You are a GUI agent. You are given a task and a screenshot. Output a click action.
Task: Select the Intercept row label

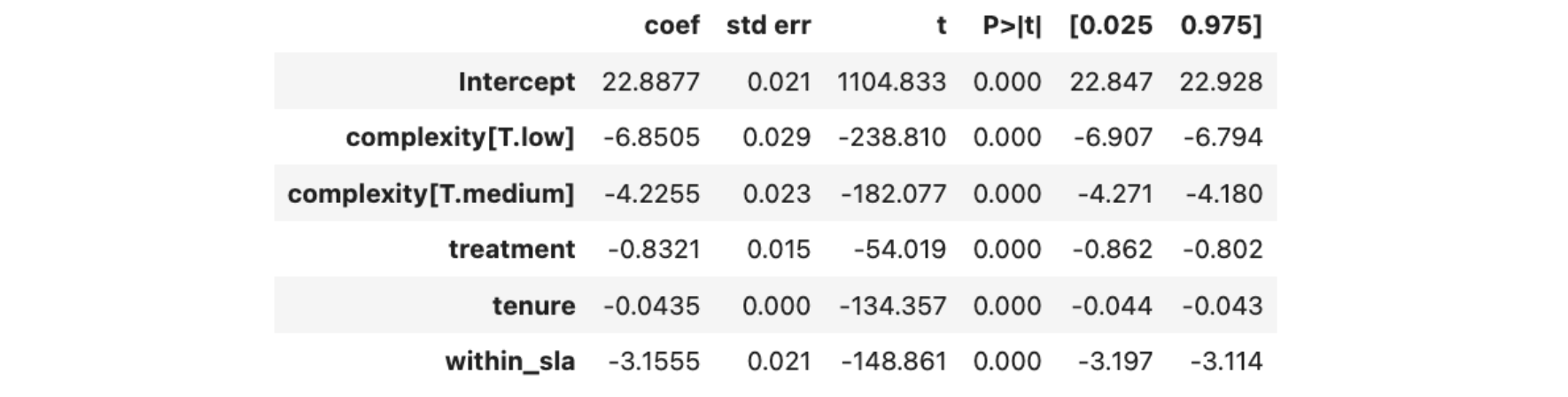pos(516,82)
